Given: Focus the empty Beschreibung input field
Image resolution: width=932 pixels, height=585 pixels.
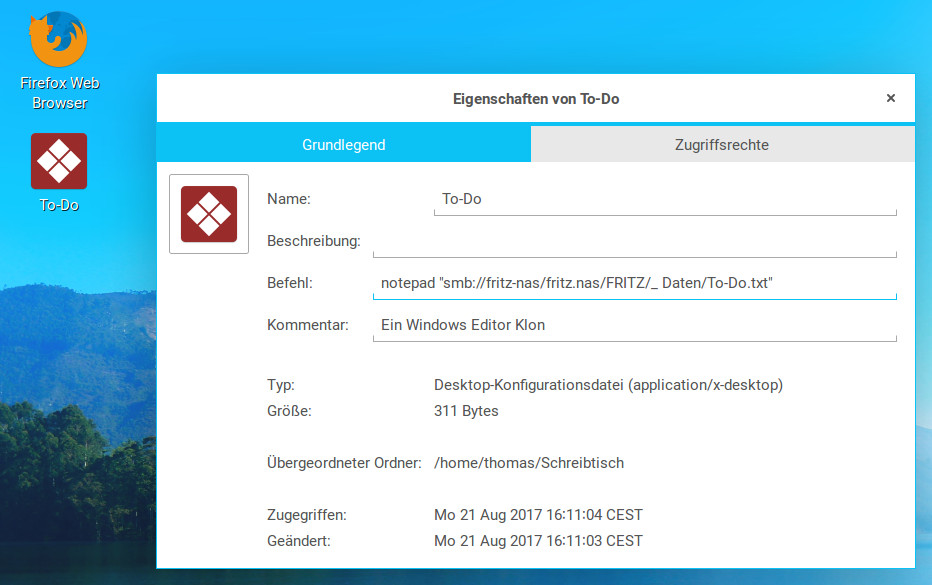Looking at the screenshot, I should click(634, 242).
